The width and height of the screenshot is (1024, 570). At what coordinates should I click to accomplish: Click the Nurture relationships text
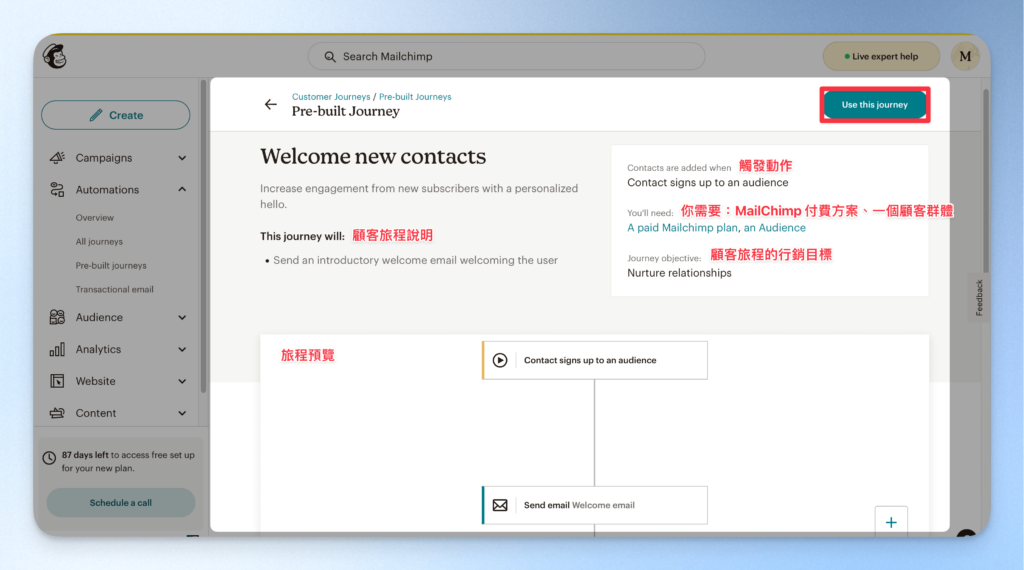(x=679, y=273)
